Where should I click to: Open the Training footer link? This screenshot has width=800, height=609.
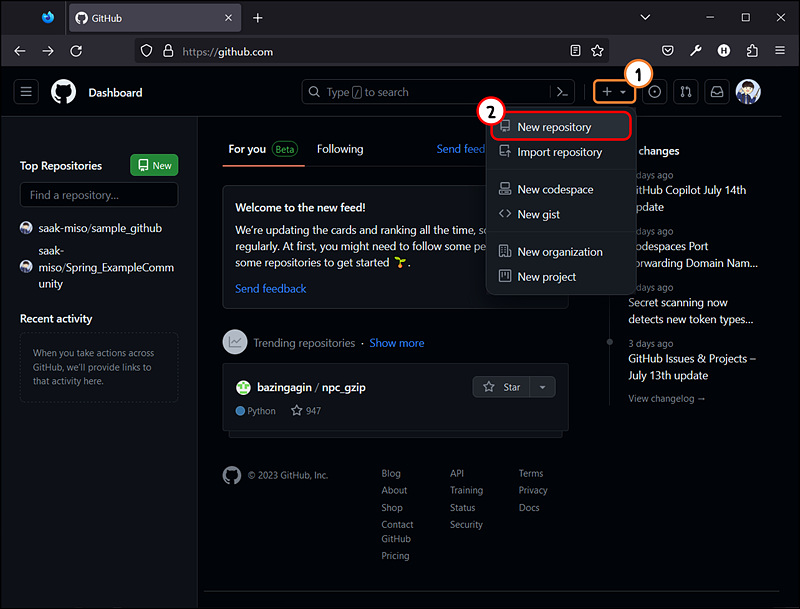click(466, 490)
